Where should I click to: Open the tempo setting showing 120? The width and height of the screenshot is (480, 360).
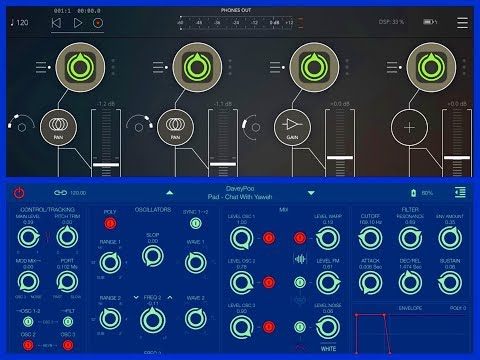[20, 23]
